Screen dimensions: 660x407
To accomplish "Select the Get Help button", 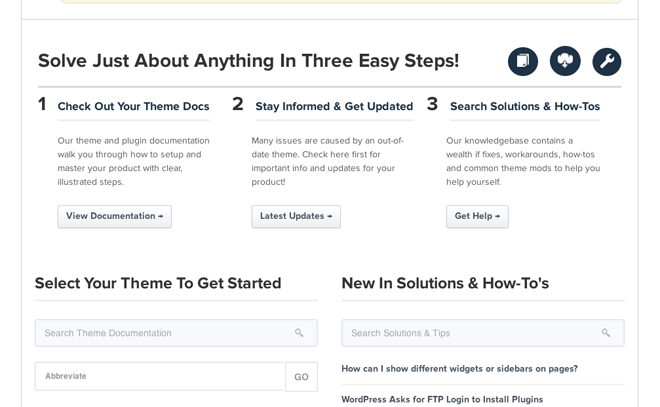I will [477, 216].
